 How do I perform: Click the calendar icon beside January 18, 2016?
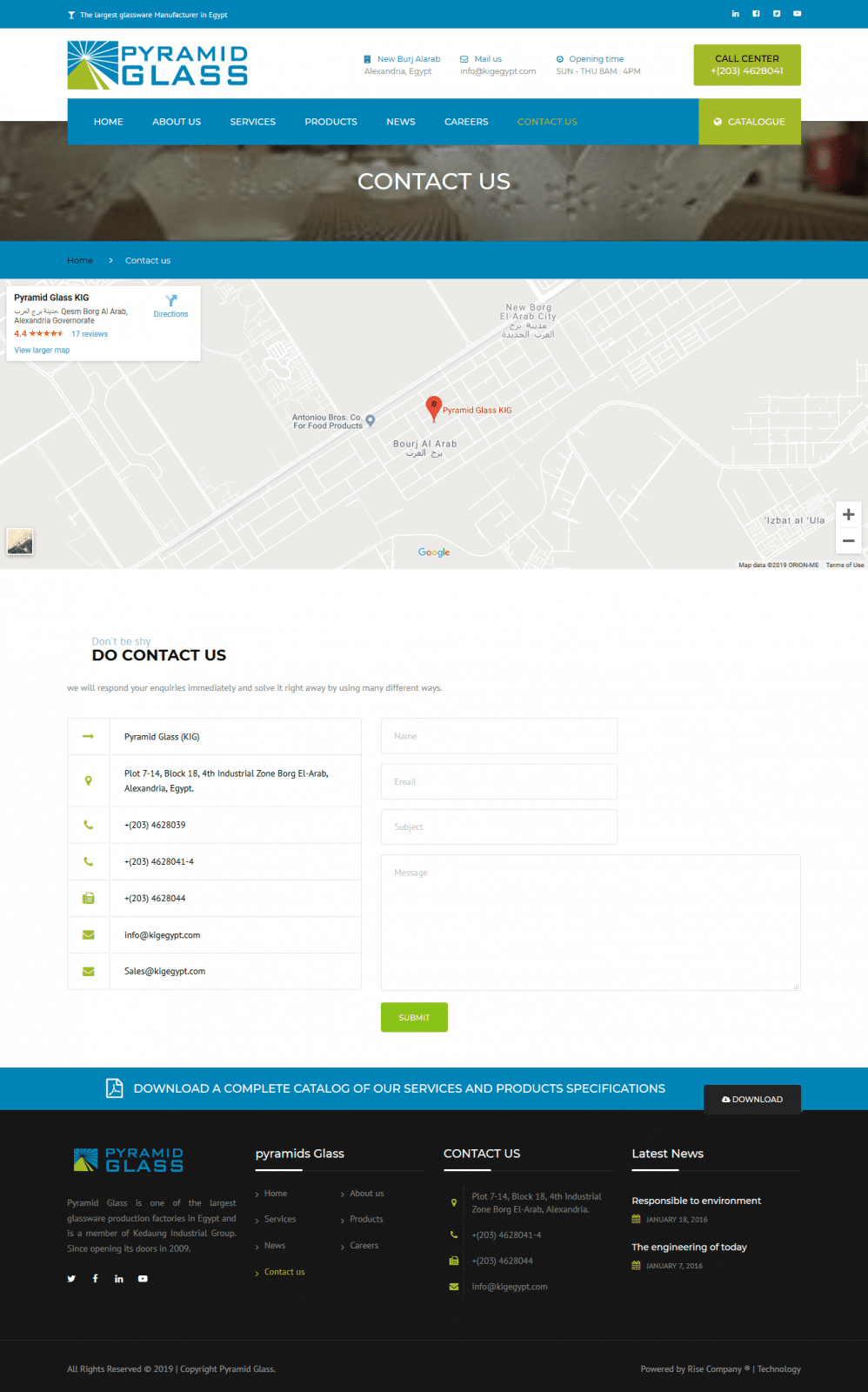(636, 1219)
